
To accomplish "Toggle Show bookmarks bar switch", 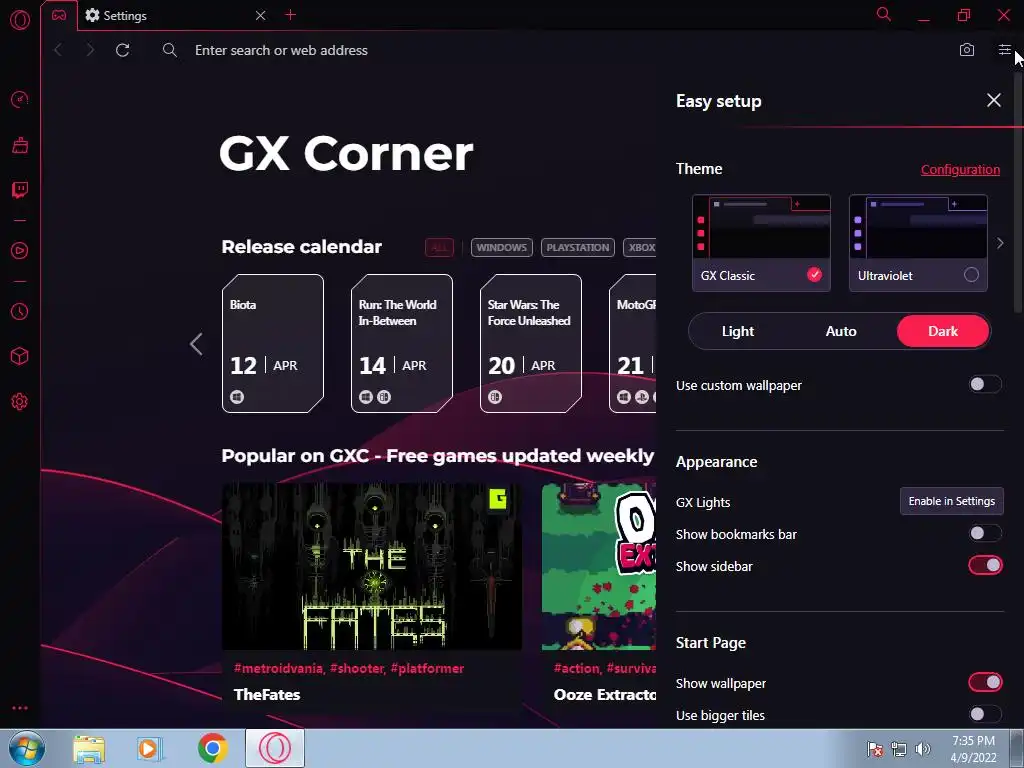I will (985, 533).
